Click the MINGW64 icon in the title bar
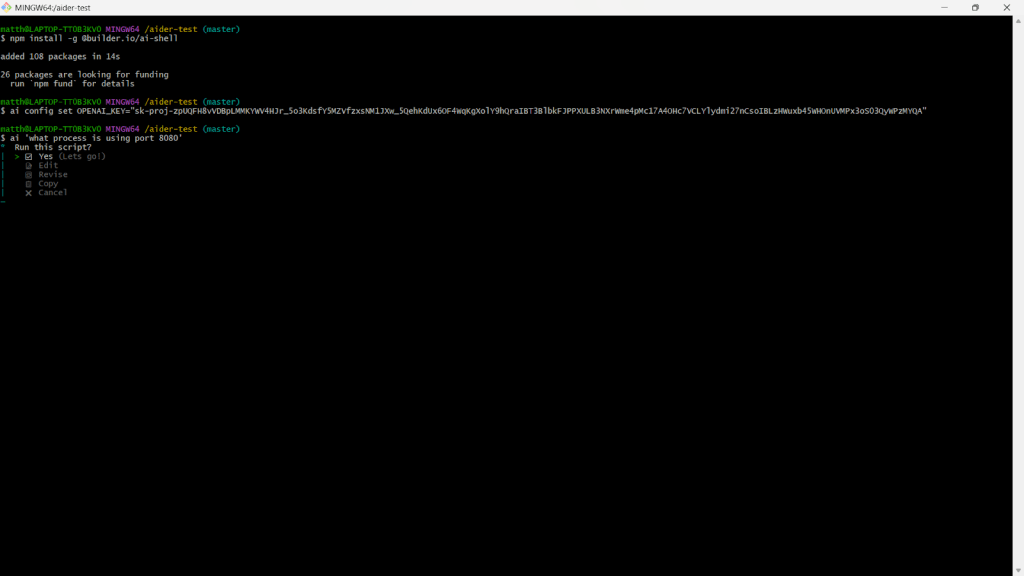This screenshot has width=1024, height=576. [x=8, y=7]
